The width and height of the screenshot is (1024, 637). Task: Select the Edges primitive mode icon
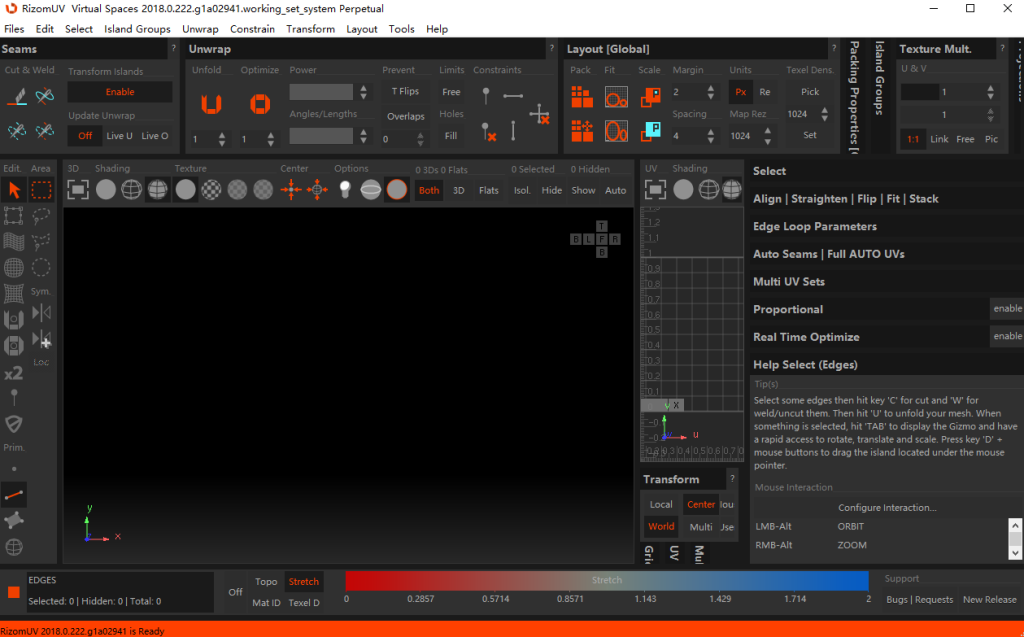coord(14,496)
